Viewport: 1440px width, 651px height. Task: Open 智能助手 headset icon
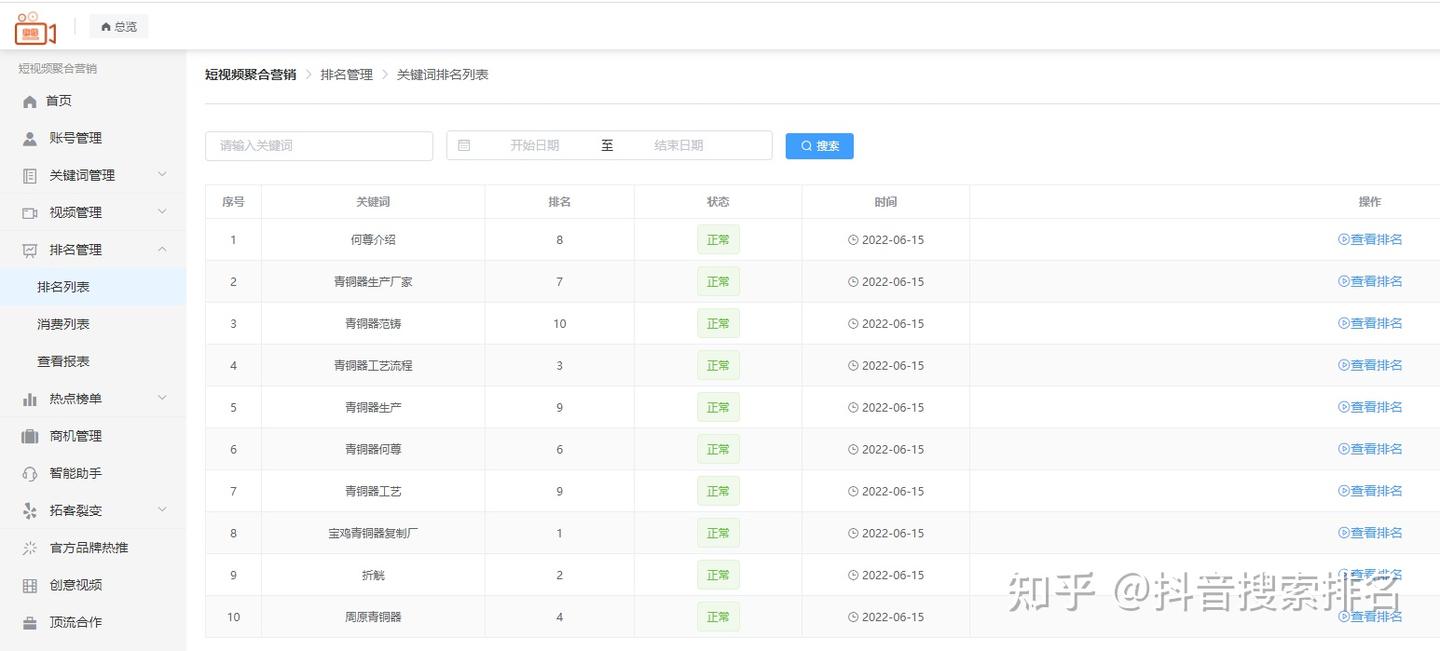pyautogui.click(x=30, y=473)
